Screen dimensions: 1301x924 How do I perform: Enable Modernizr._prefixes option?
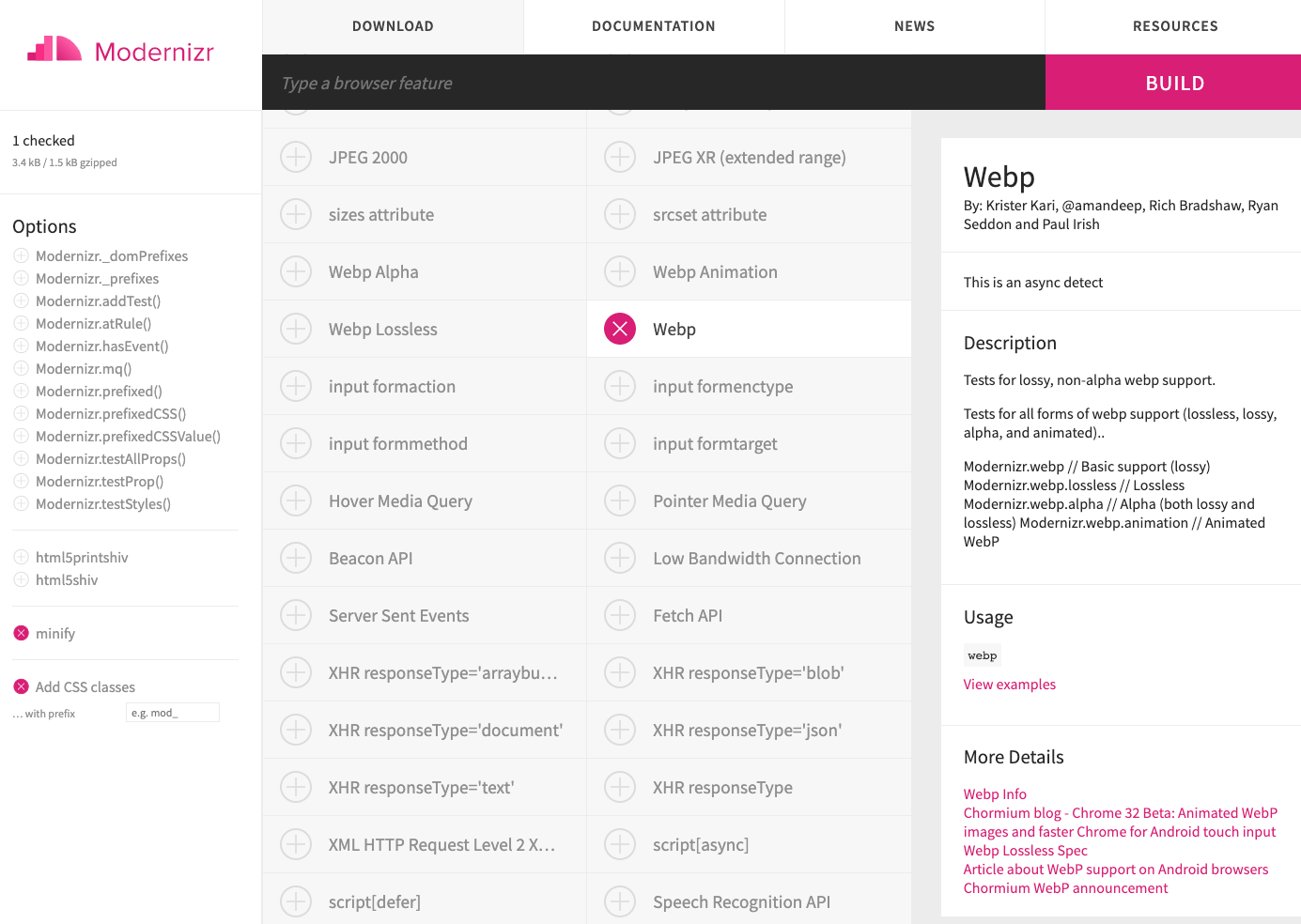(x=21, y=278)
